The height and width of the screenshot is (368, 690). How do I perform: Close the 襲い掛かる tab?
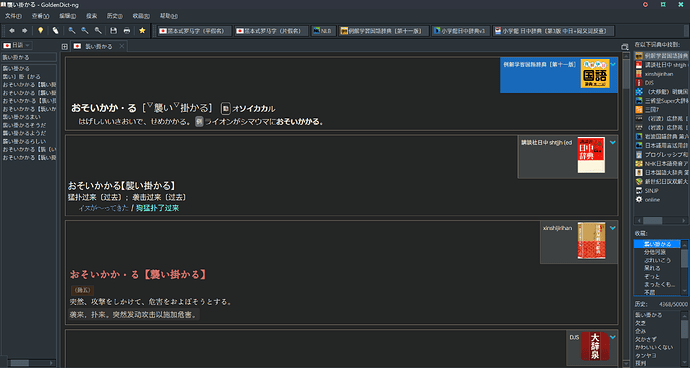(122, 46)
